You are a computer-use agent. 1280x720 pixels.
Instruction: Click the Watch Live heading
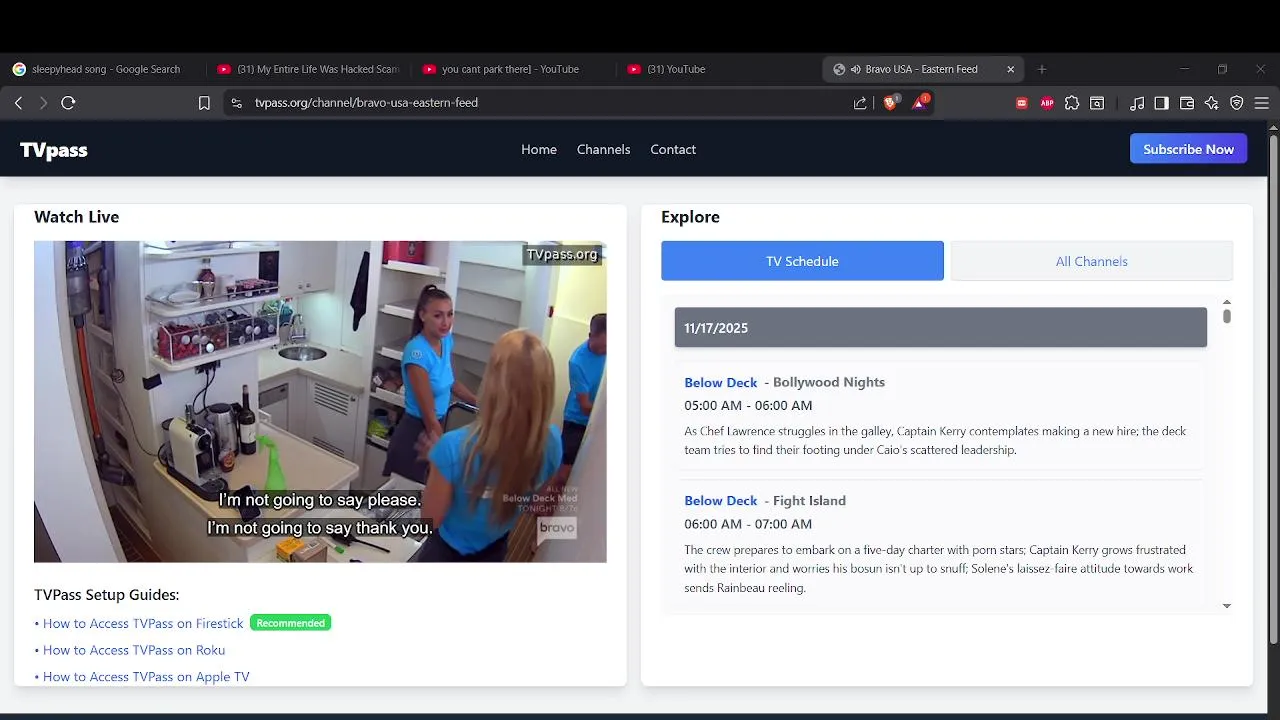click(x=76, y=217)
